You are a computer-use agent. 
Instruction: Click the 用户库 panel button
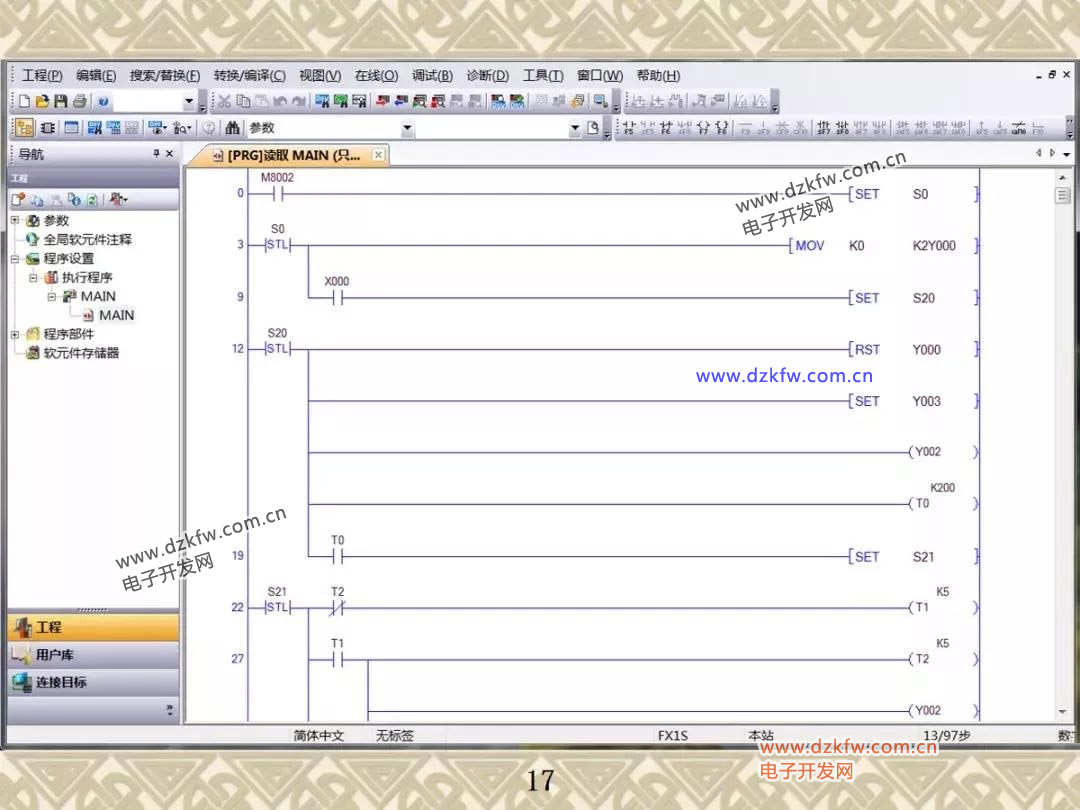[x=55, y=655]
